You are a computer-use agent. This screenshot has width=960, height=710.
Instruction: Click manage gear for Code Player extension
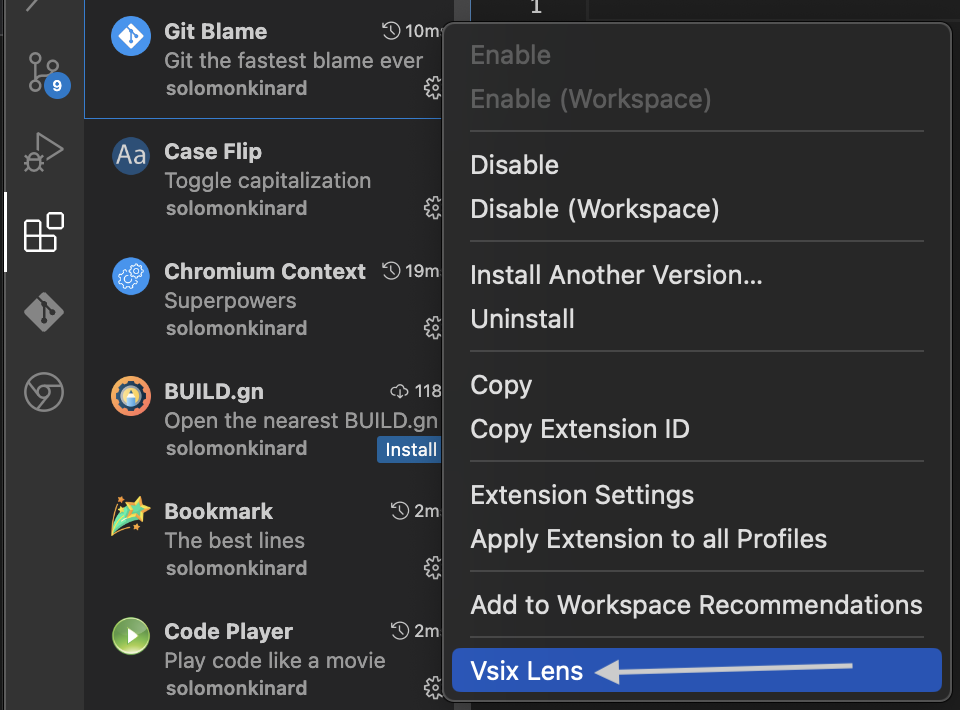tap(432, 688)
